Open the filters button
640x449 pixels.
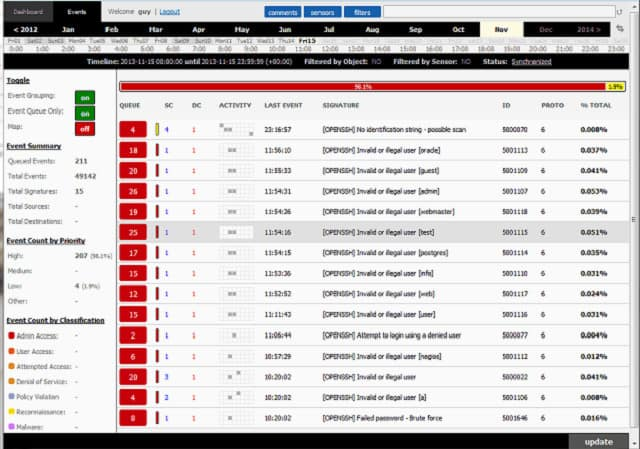362,12
